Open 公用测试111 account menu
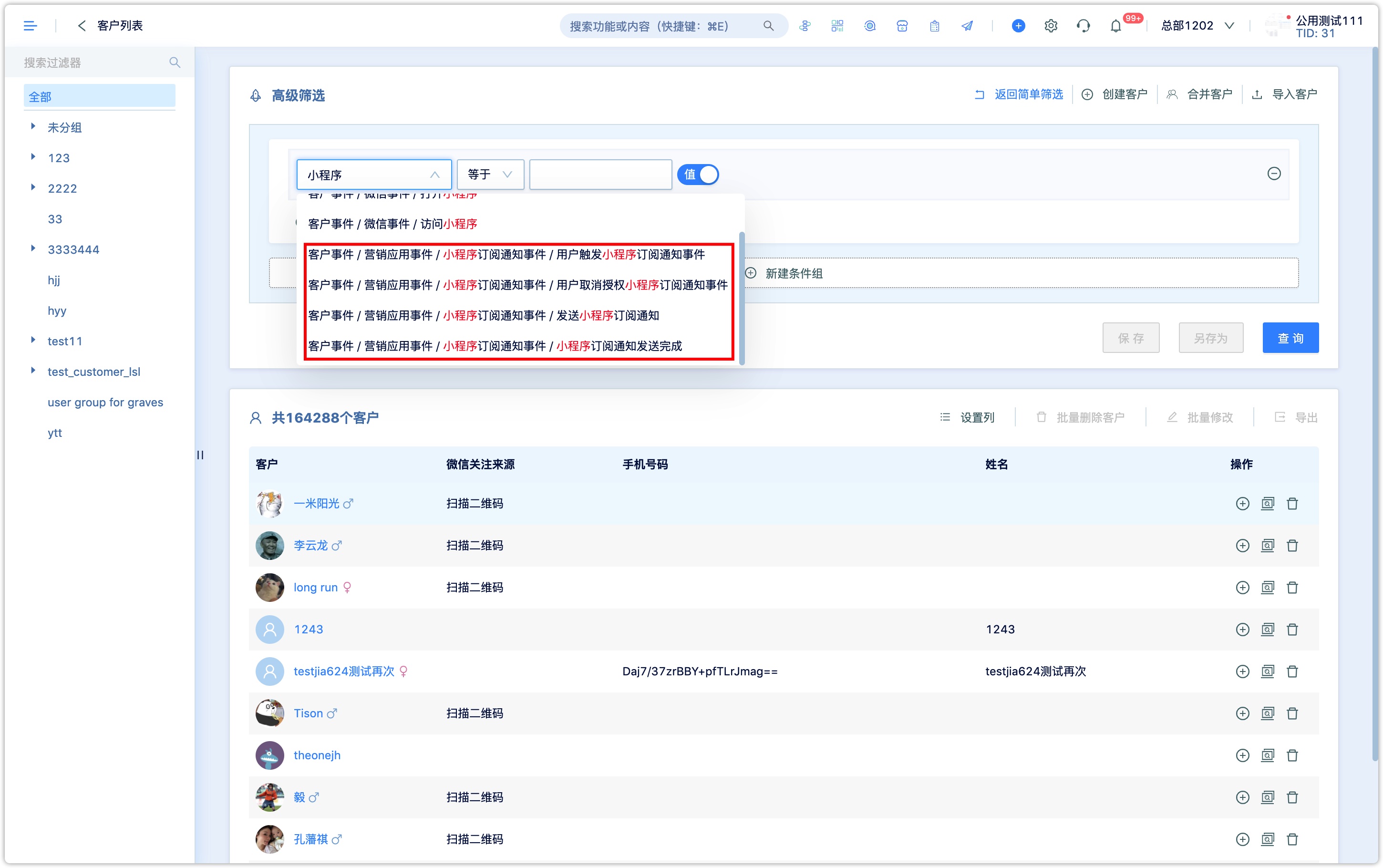 pyautogui.click(x=1314, y=26)
